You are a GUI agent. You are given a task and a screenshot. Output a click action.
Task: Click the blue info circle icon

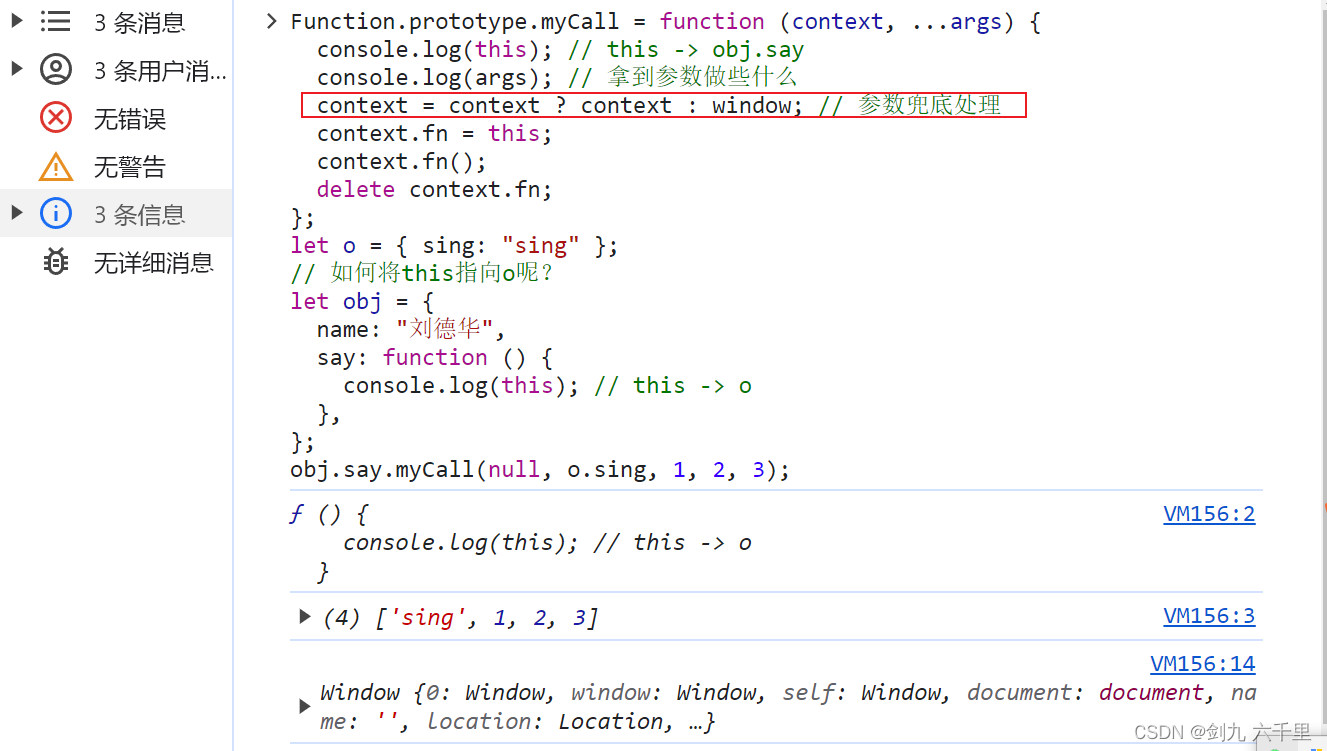pos(56,214)
